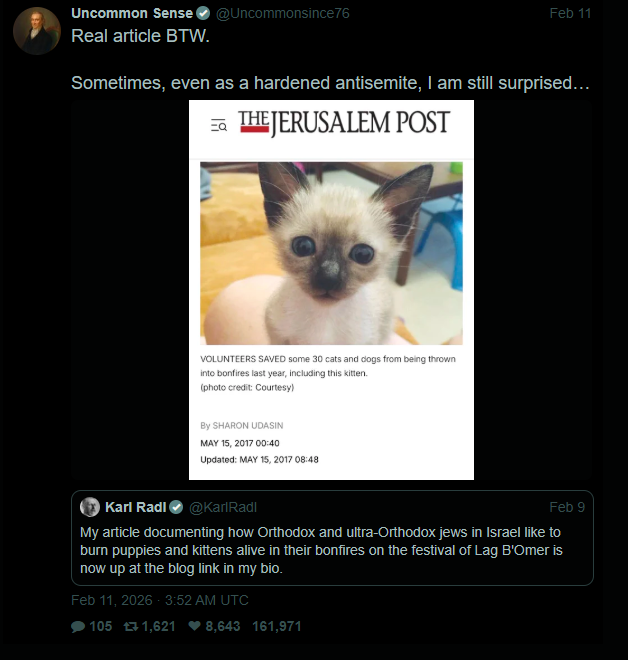This screenshot has height=660, width=628.
Task: Click the Feb 9 date on quoted tweet
Action: click(567, 507)
